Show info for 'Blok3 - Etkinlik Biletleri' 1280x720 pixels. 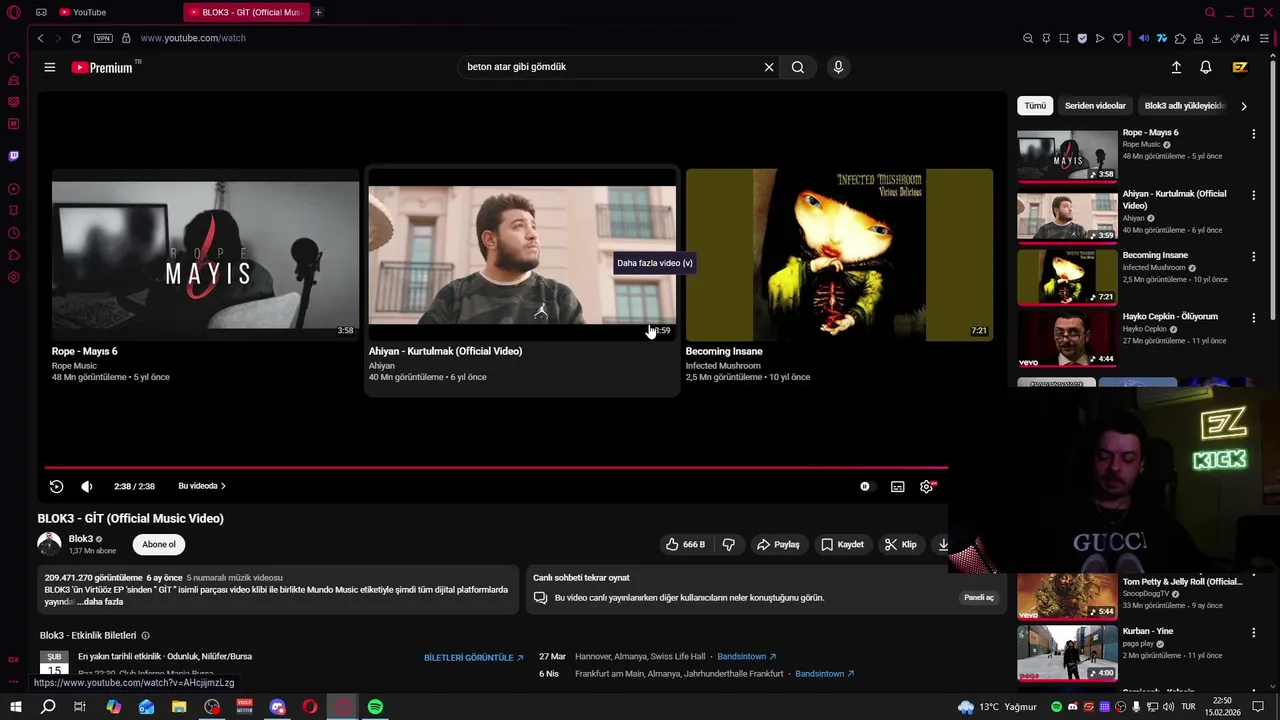coord(145,636)
